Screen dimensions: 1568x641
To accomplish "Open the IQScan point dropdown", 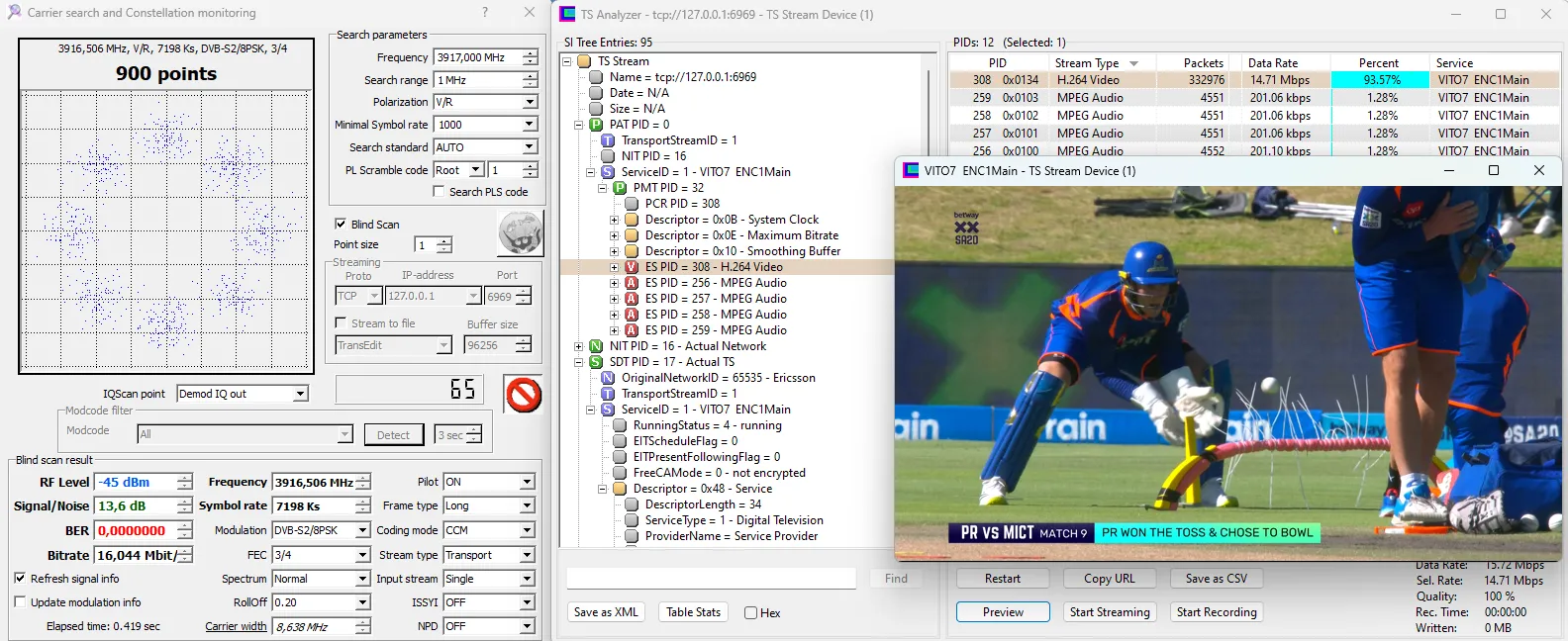I will [x=300, y=394].
